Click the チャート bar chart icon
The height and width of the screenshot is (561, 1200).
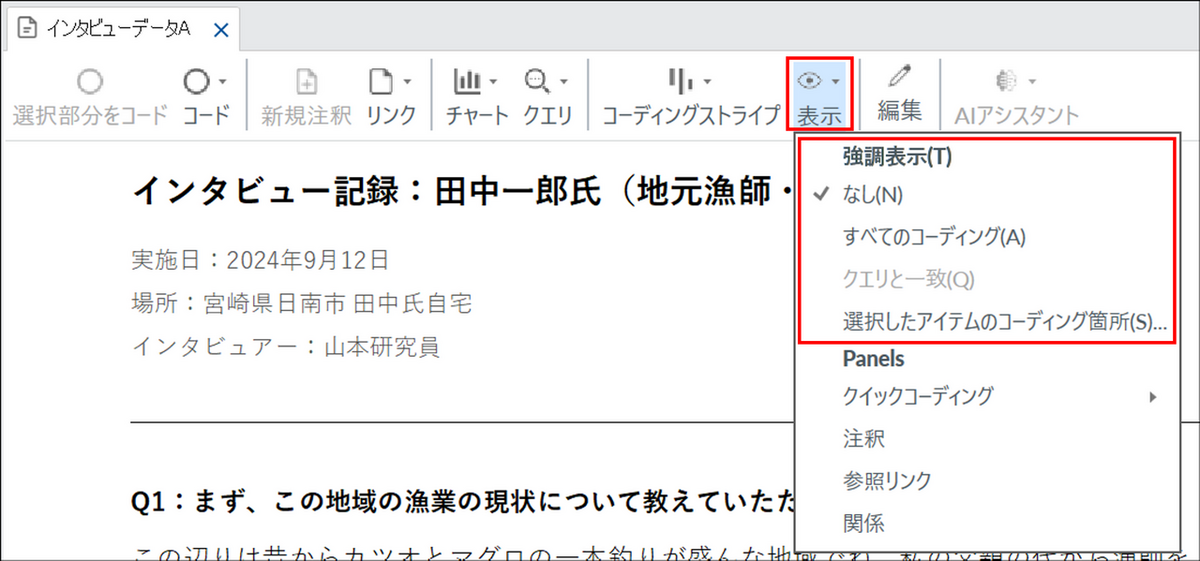point(468,82)
